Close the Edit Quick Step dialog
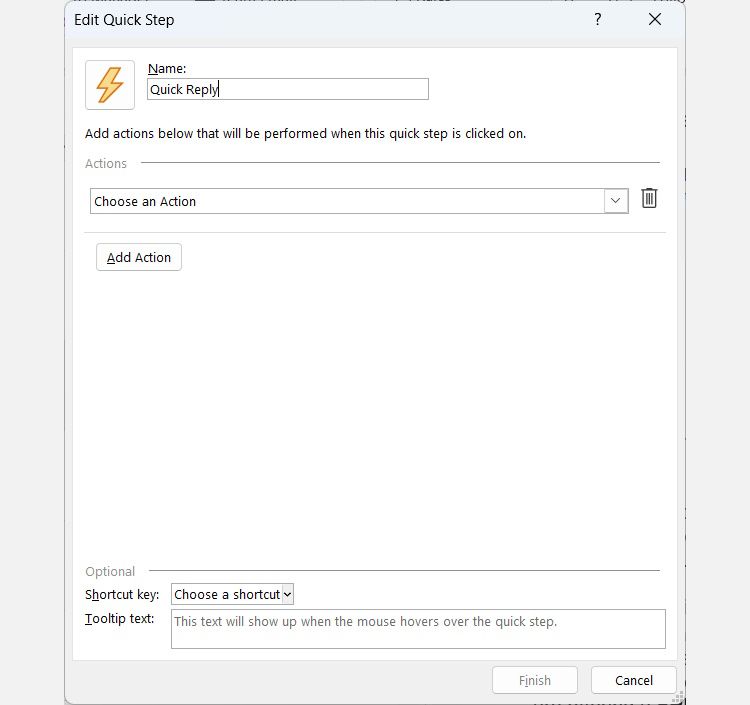750x705 pixels. 655,19
